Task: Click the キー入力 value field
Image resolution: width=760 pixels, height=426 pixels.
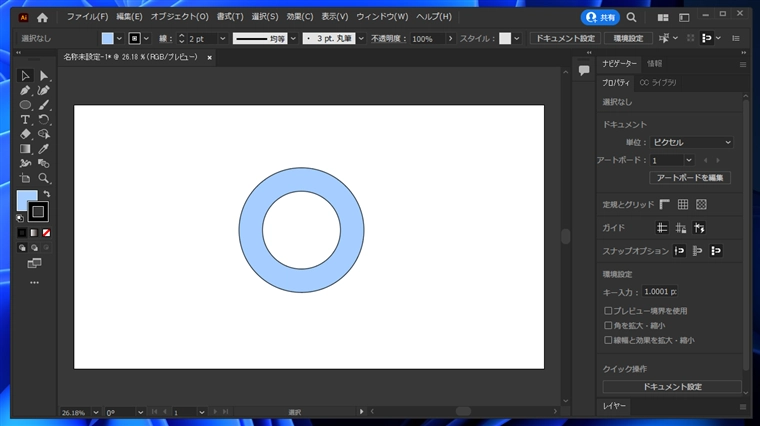Action: (659, 292)
